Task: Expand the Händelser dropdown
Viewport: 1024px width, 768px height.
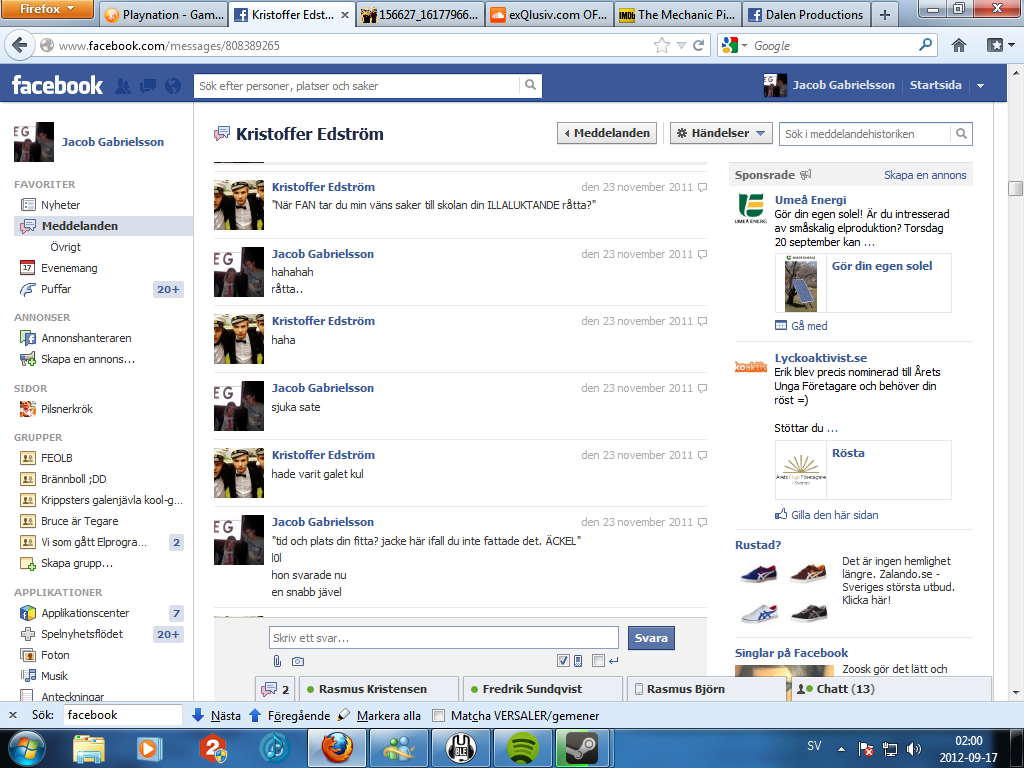Action: tap(721, 133)
